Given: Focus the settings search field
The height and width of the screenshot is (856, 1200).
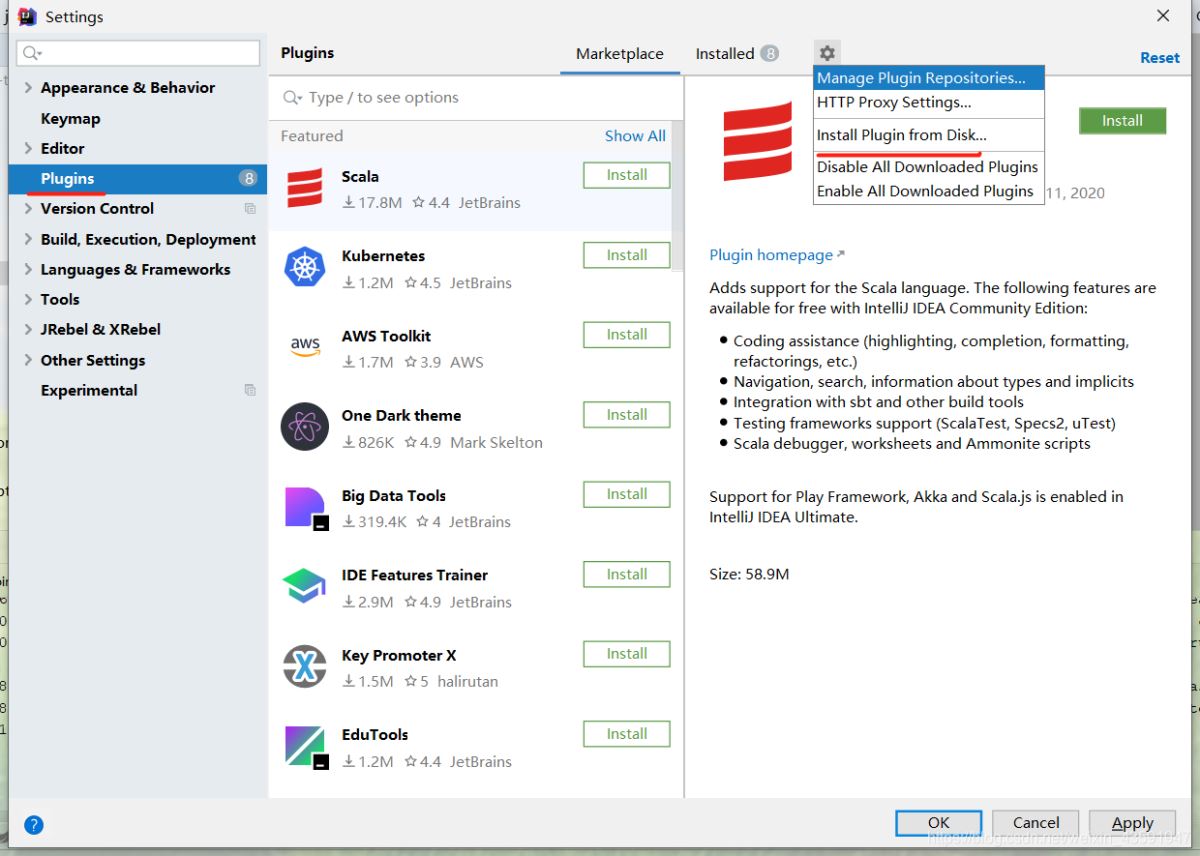Looking at the screenshot, I should pos(139,53).
